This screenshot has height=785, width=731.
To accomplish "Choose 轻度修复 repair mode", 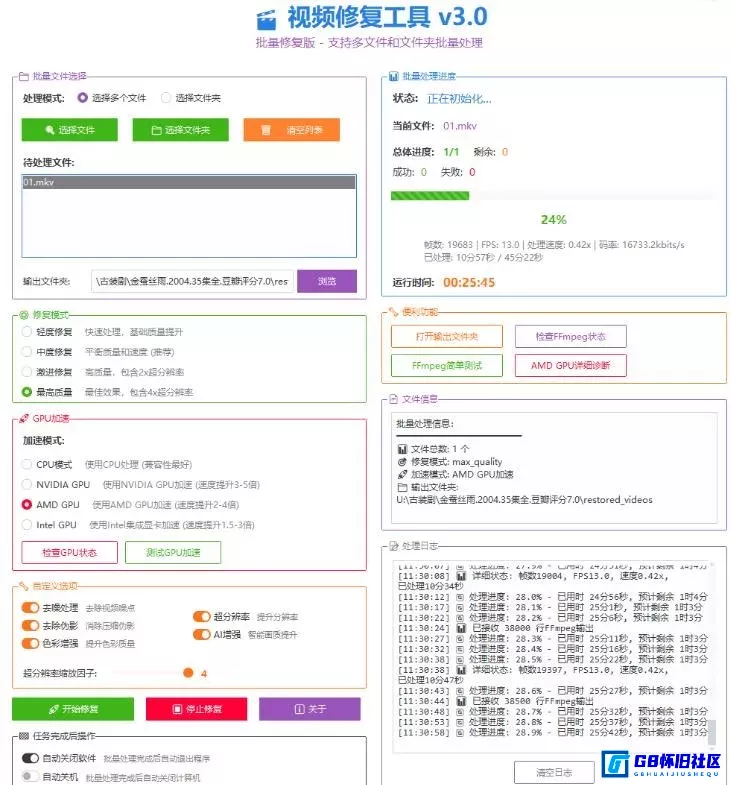I will point(27,331).
